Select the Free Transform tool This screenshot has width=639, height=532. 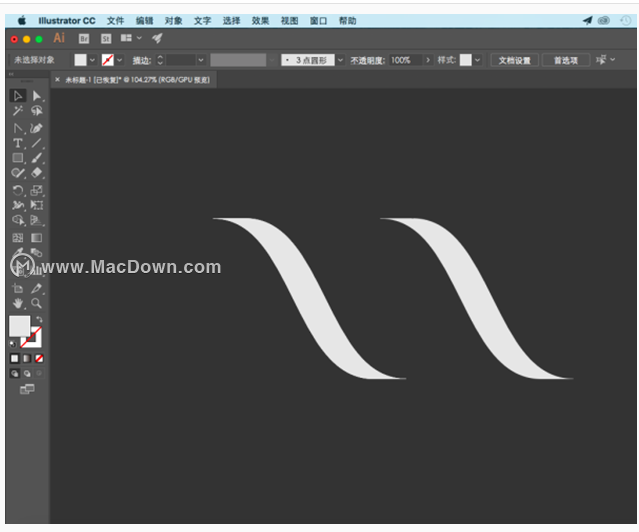coord(37,205)
